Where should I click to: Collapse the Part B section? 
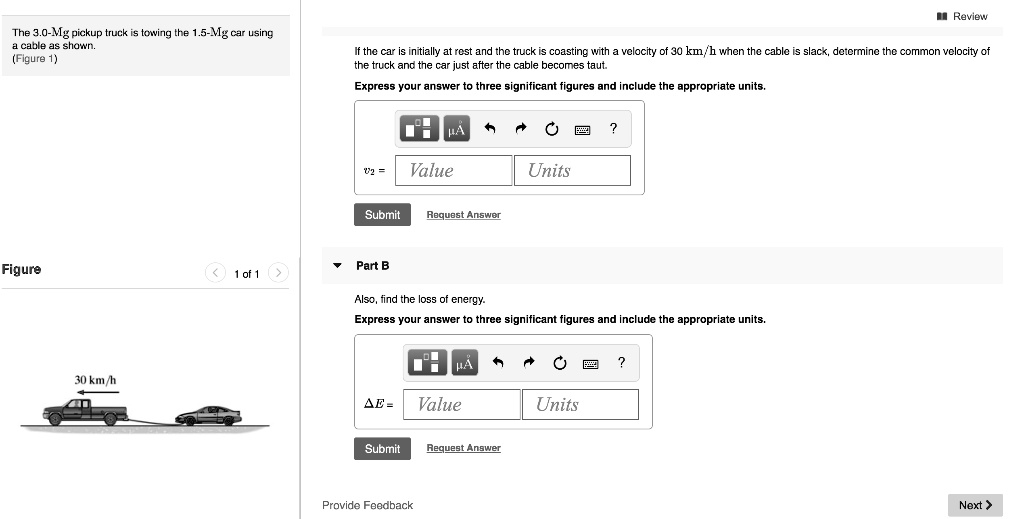(337, 265)
